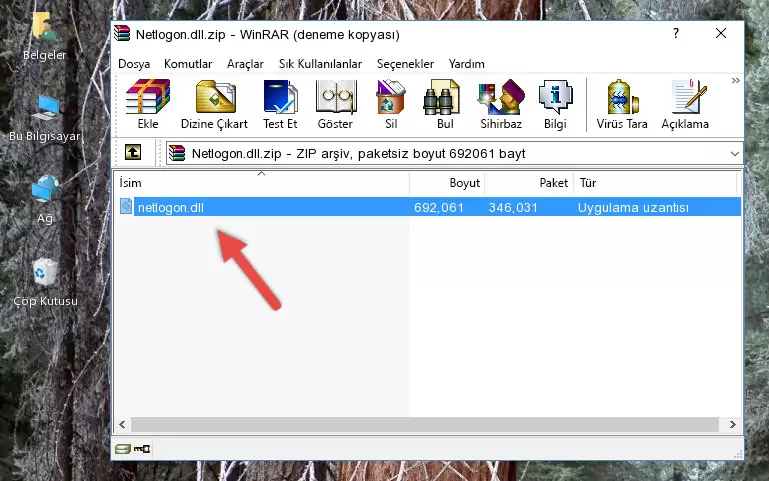
Task: Sort by Tür column header
Action: click(x=655, y=183)
